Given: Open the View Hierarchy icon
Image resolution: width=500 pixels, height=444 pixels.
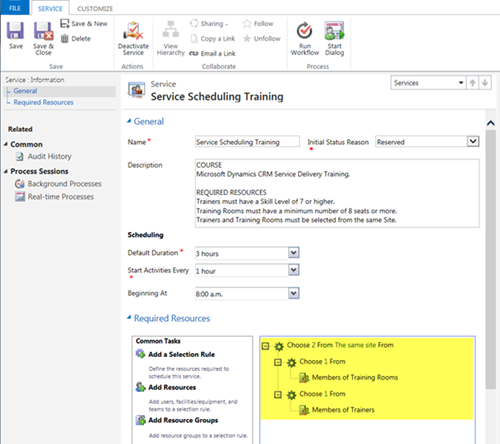Looking at the screenshot, I should (x=171, y=29).
